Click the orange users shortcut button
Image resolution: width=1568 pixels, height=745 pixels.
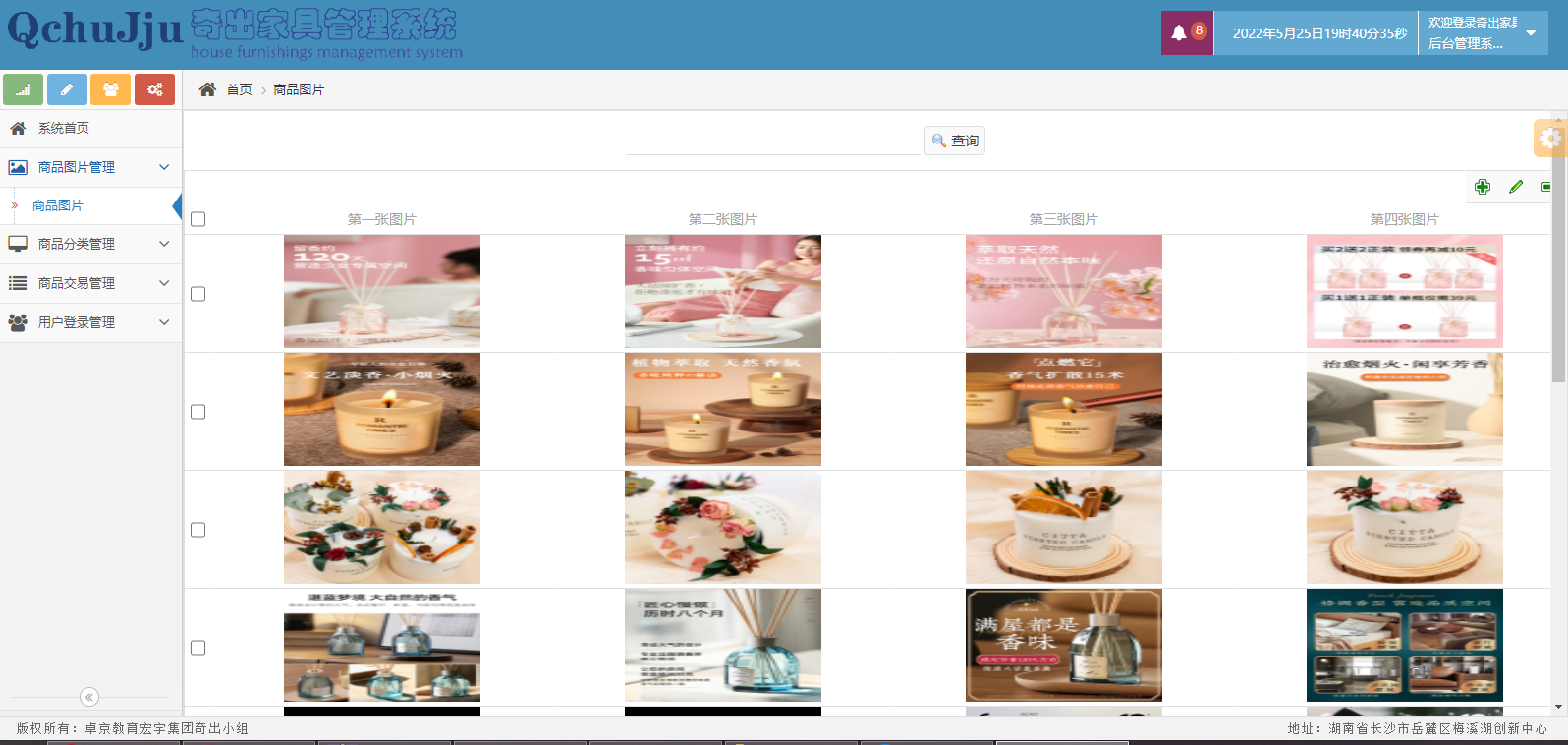pos(110,89)
